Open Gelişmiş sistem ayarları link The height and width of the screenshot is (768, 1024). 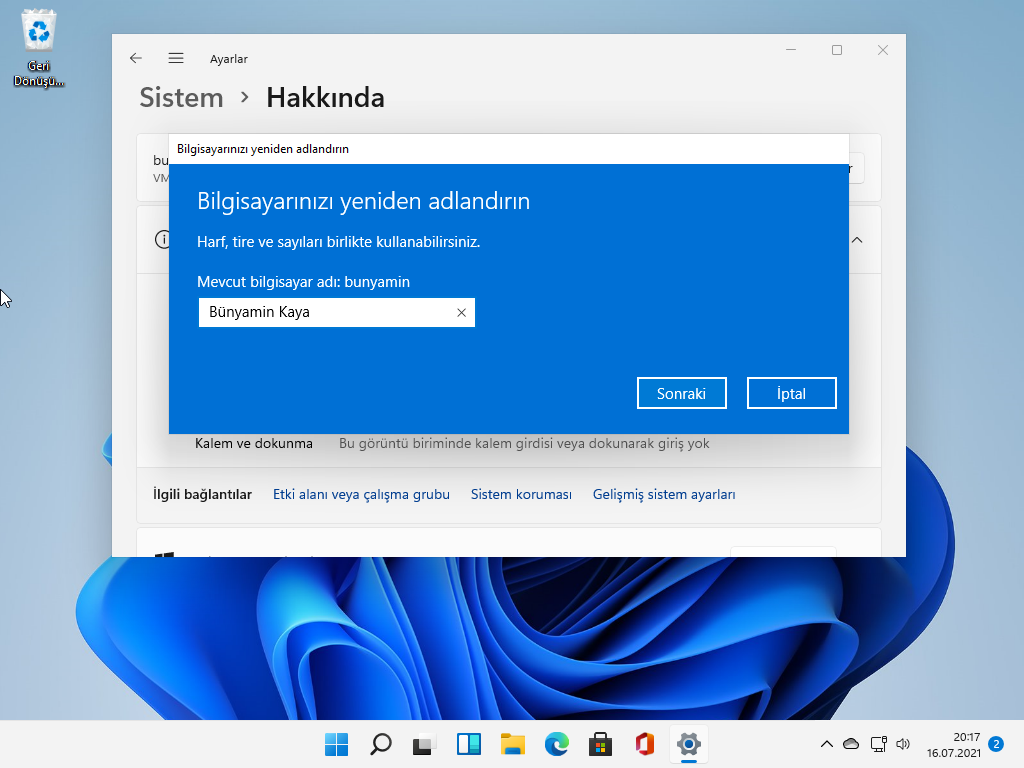664,494
